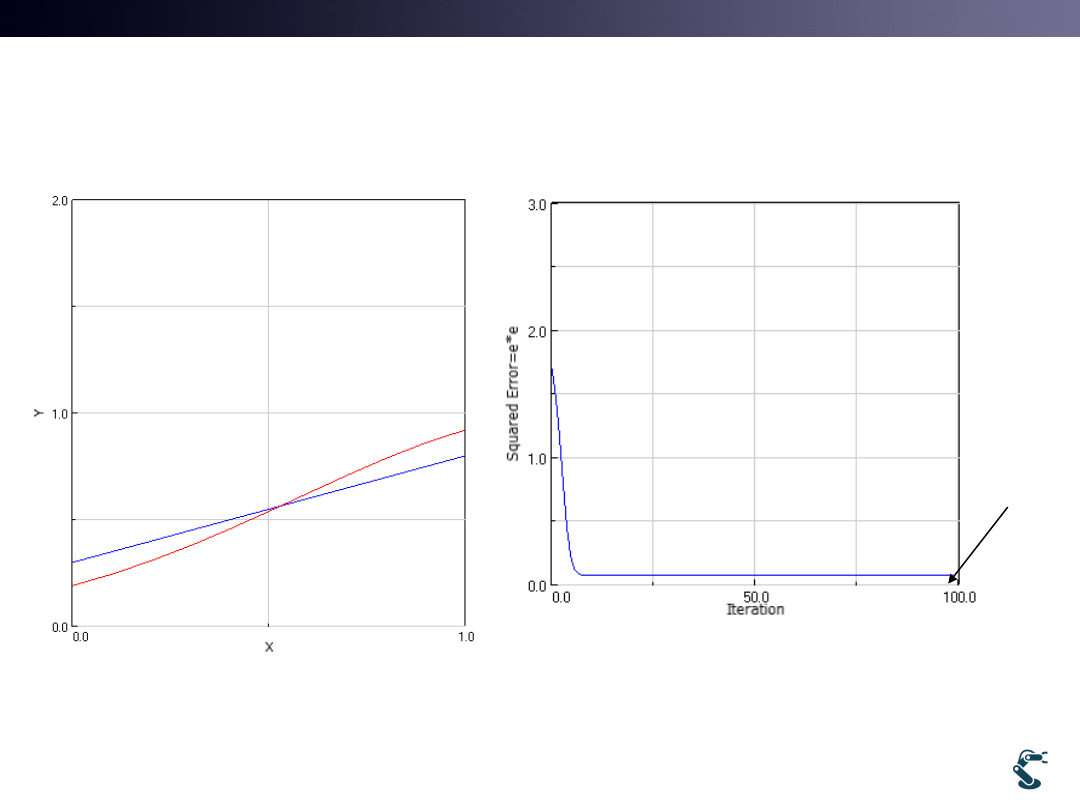
Task: Click the '1.0' tick label on the X axis
Action: tap(465, 637)
